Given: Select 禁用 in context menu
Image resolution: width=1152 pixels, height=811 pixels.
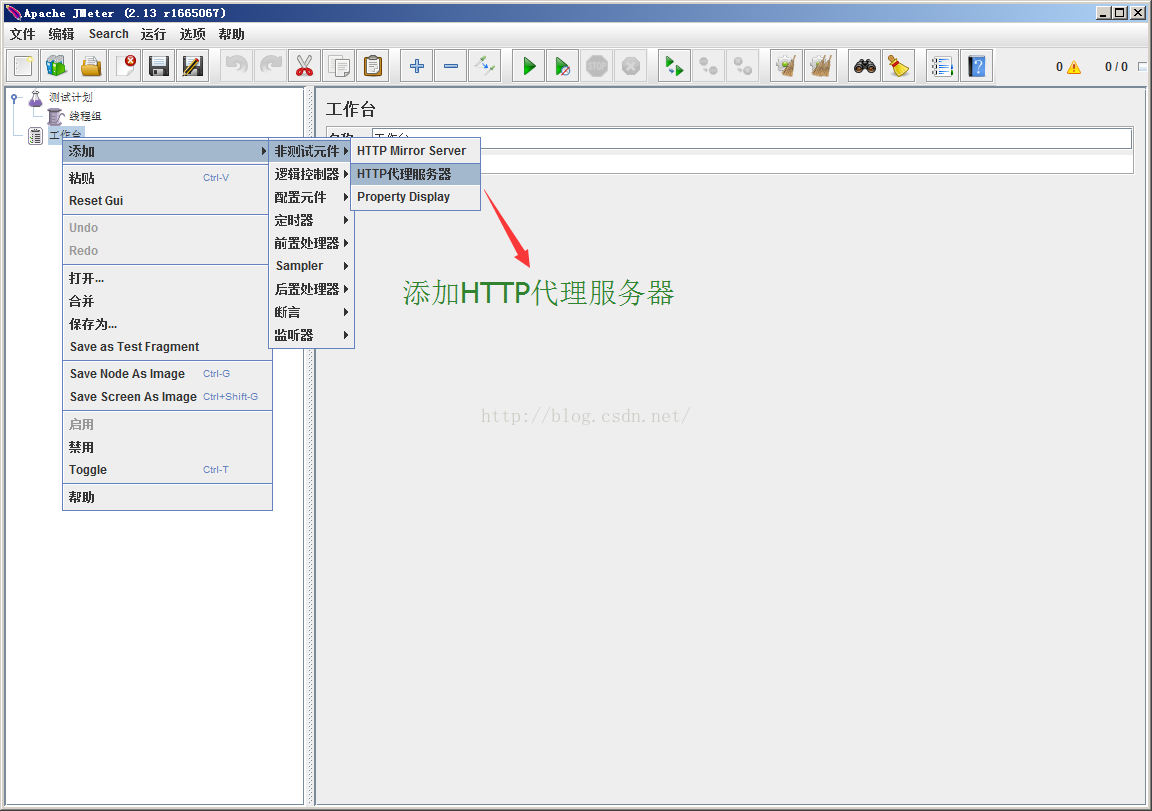Looking at the screenshot, I should pyautogui.click(x=167, y=447).
